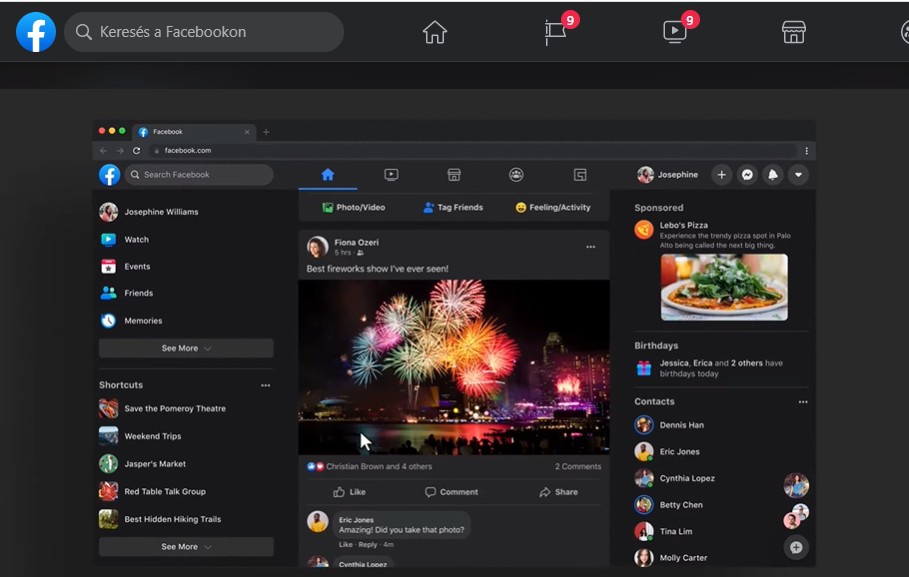The height and width of the screenshot is (577, 909).
Task: Switch to the Groups tab in screenshot
Action: pyautogui.click(x=516, y=174)
